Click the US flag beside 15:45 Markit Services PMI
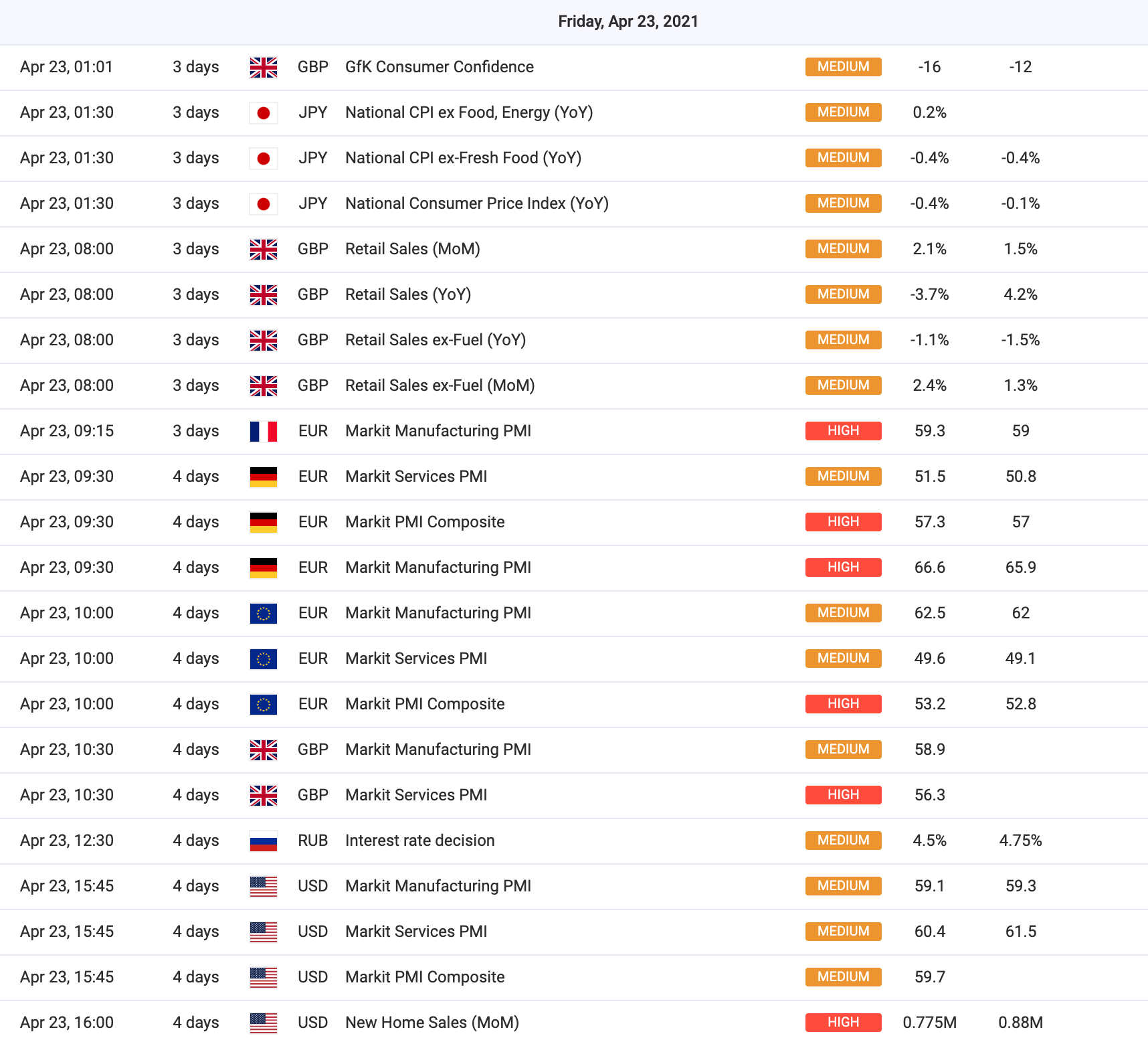 point(264,932)
